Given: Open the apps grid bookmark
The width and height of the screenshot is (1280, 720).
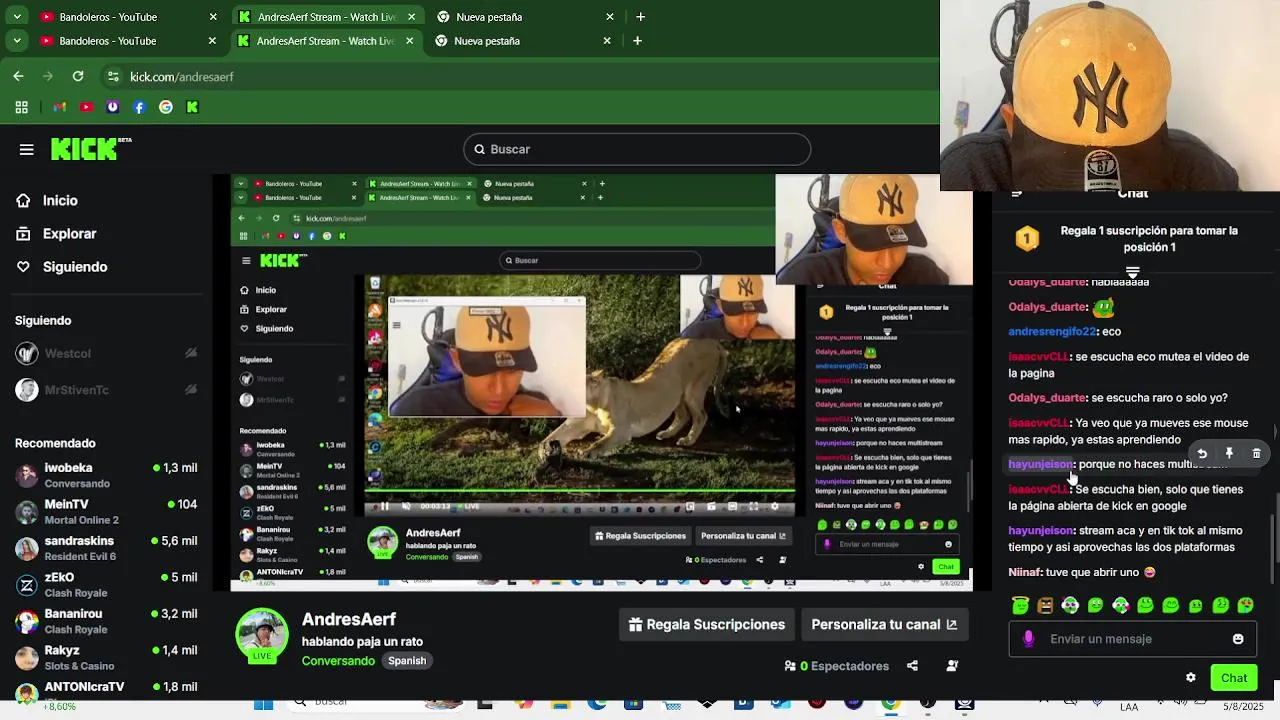Looking at the screenshot, I should click(x=21, y=107).
